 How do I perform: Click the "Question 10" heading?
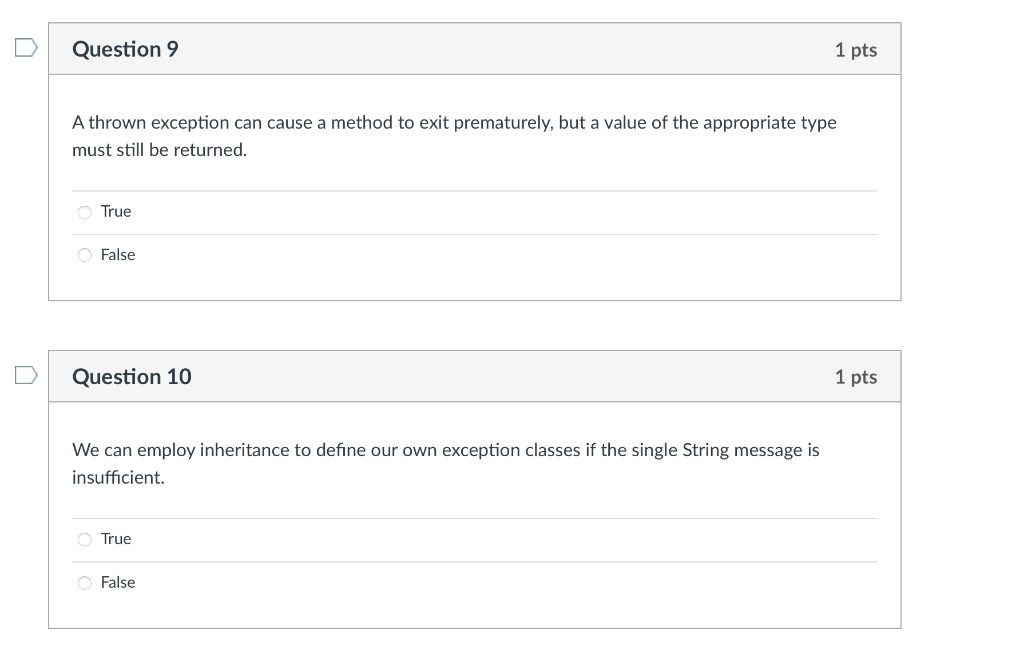[x=132, y=377]
